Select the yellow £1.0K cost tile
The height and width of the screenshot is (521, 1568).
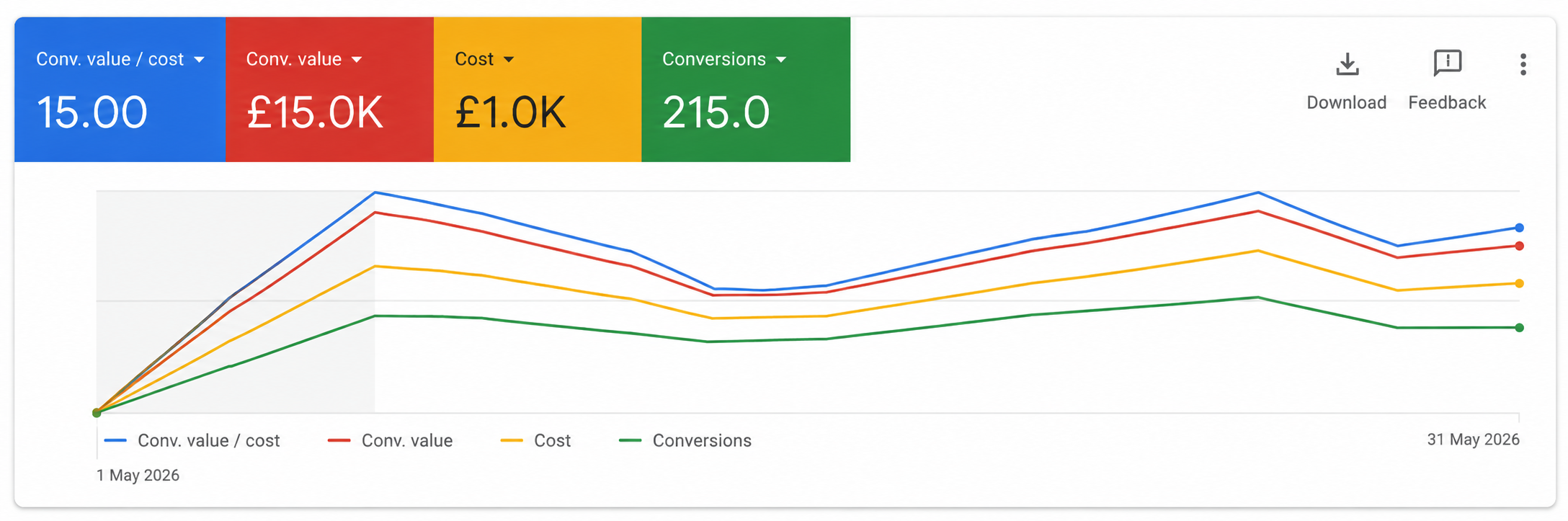538,89
